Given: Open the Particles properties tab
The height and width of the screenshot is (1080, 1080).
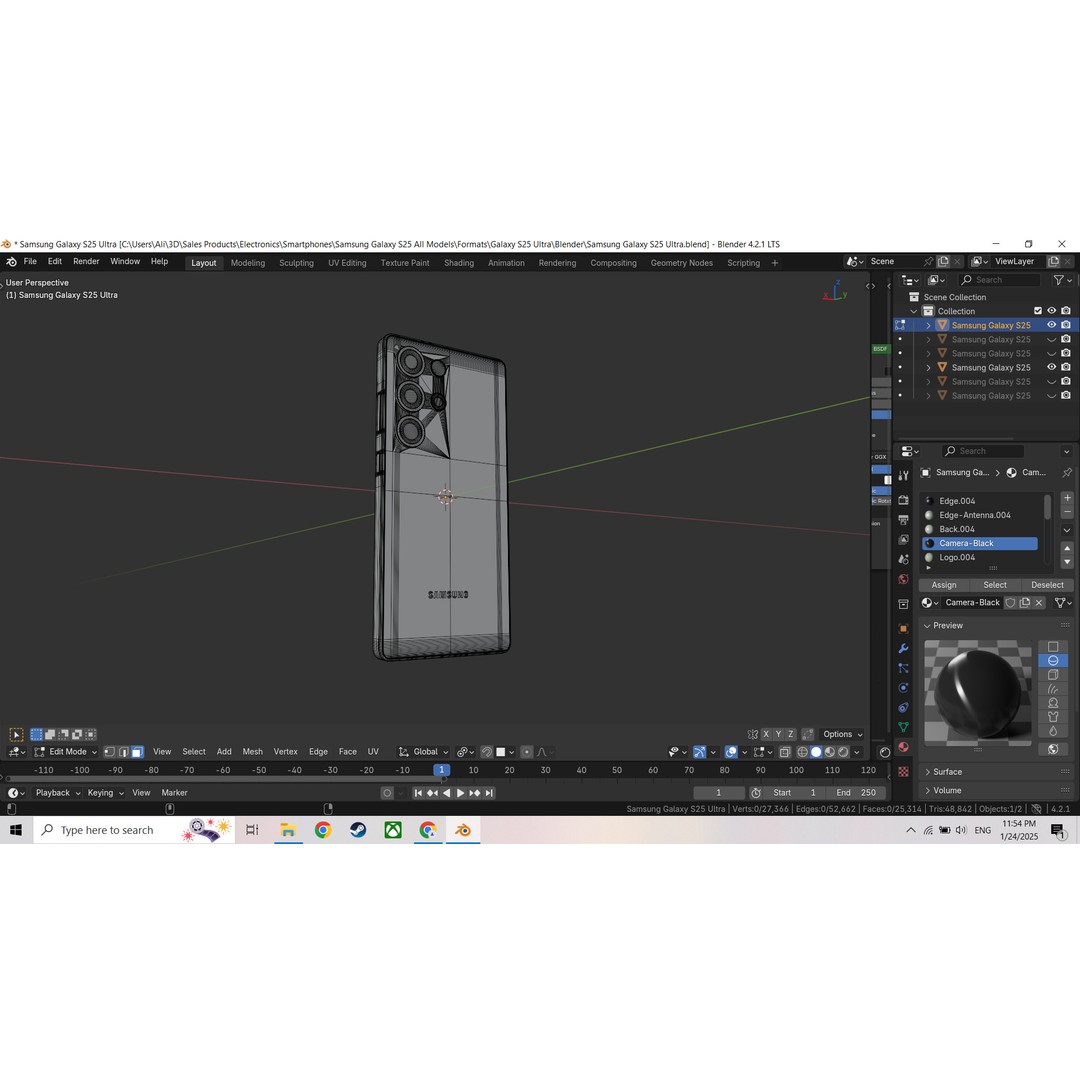Looking at the screenshot, I should 903,668.
